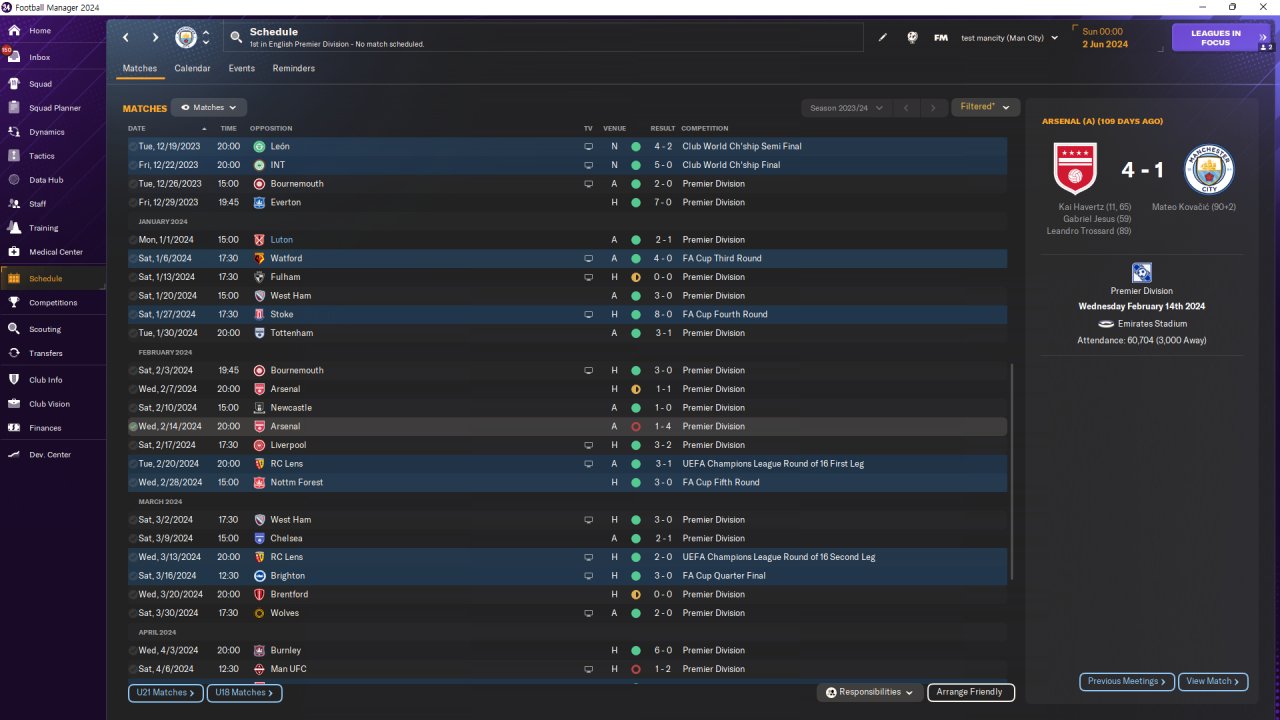Screen dimensions: 1280x720
Task: Click the View Match button
Action: (1214, 682)
